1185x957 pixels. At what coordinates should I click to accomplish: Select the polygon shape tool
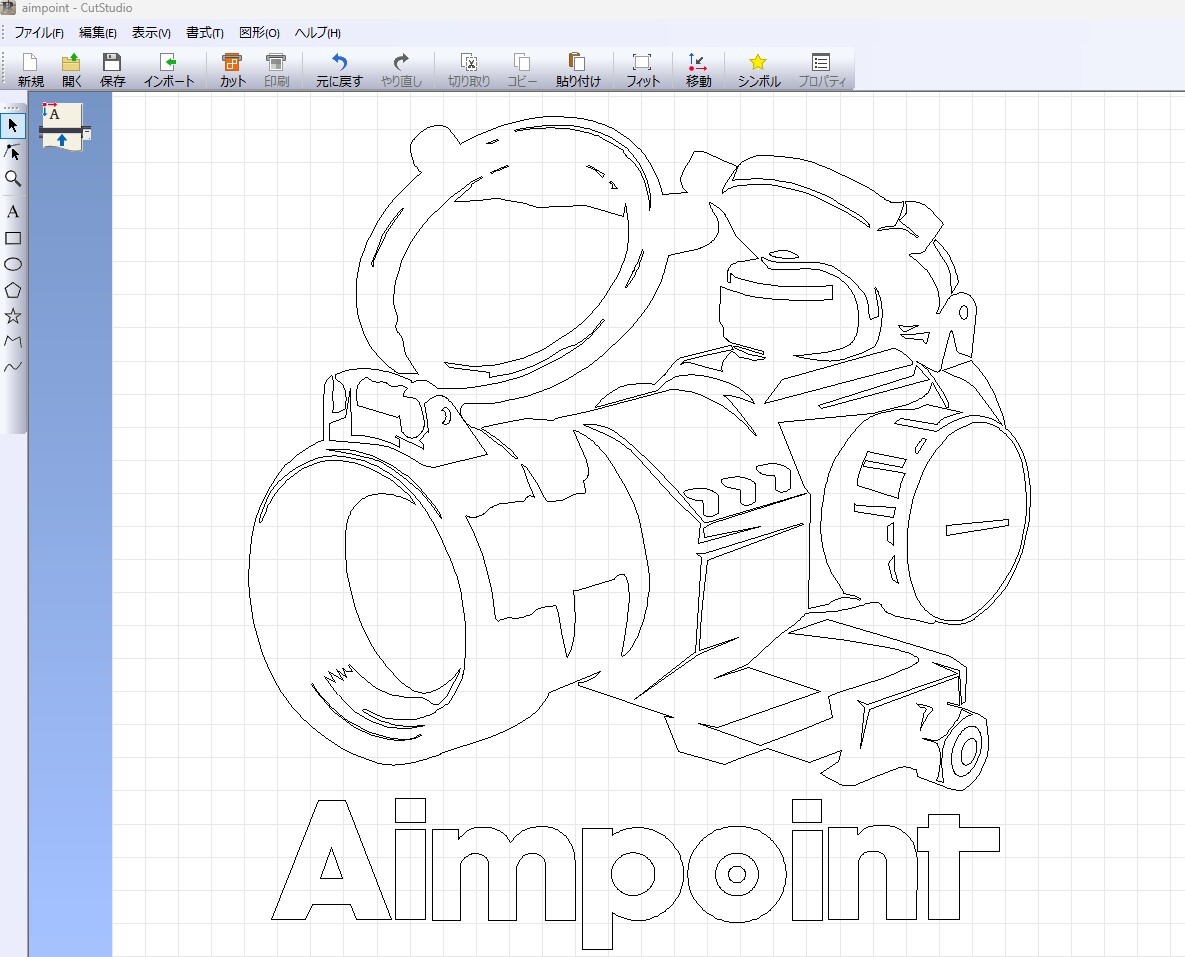click(x=13, y=290)
